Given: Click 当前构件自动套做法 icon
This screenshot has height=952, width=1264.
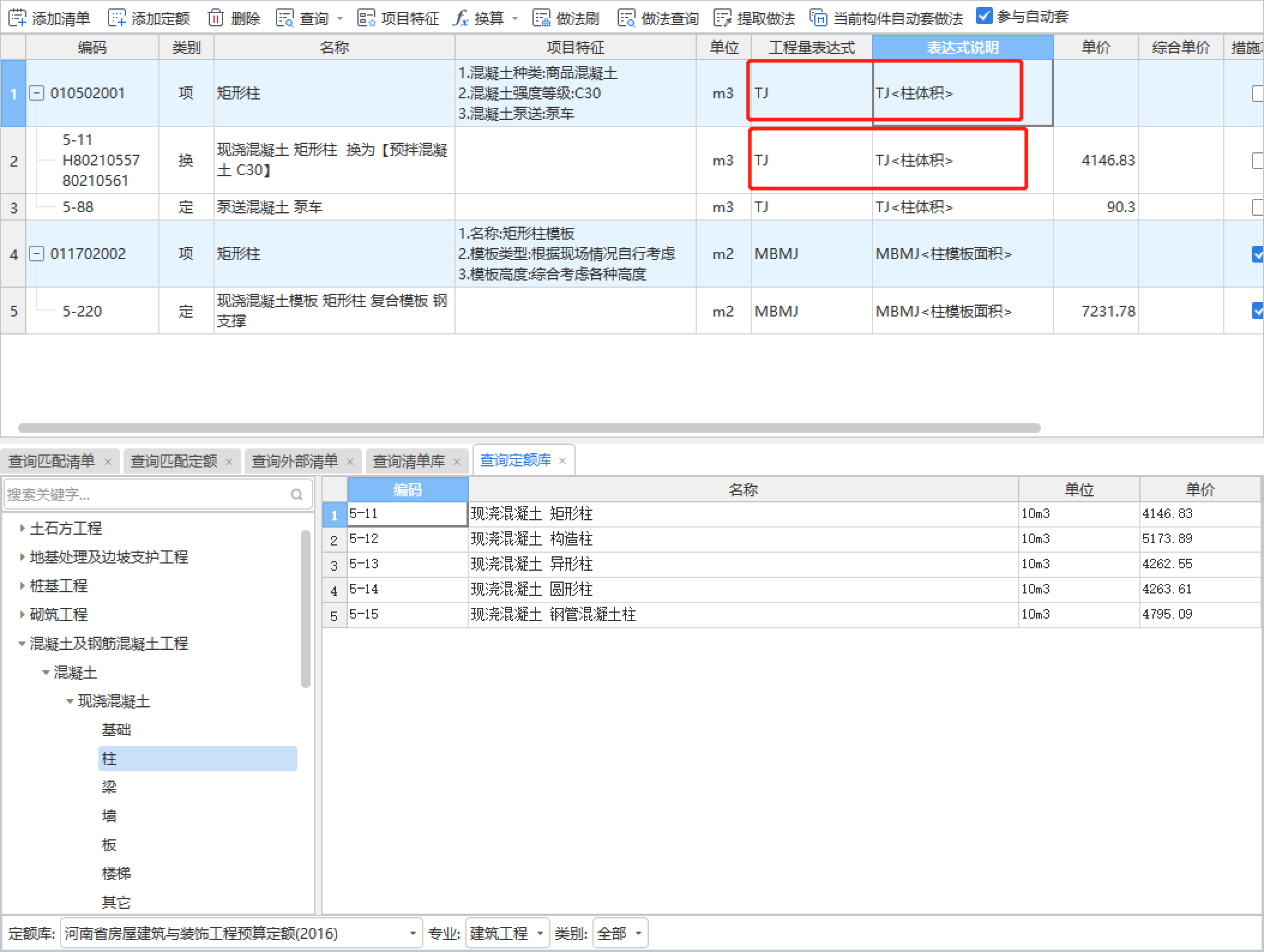Looking at the screenshot, I should [818, 18].
